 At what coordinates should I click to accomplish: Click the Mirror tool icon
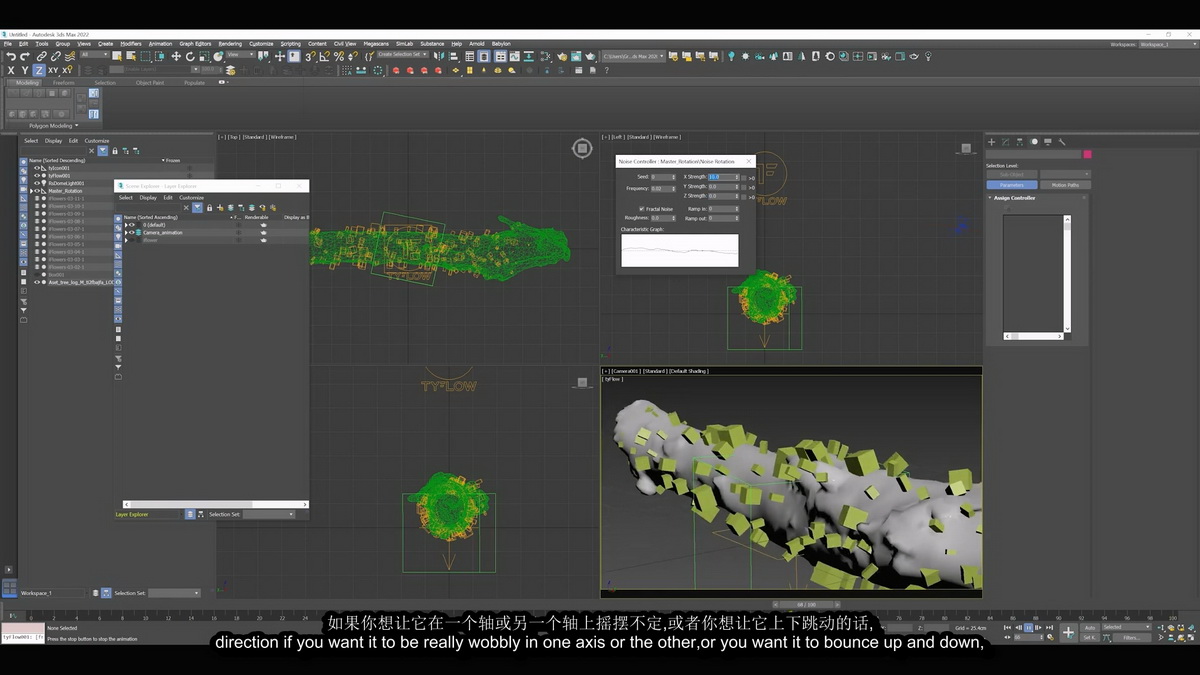[439, 56]
